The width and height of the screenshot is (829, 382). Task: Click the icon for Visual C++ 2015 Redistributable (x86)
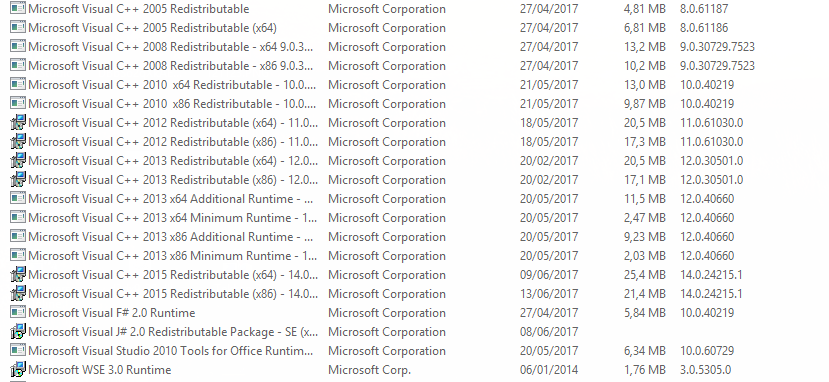[18, 293]
